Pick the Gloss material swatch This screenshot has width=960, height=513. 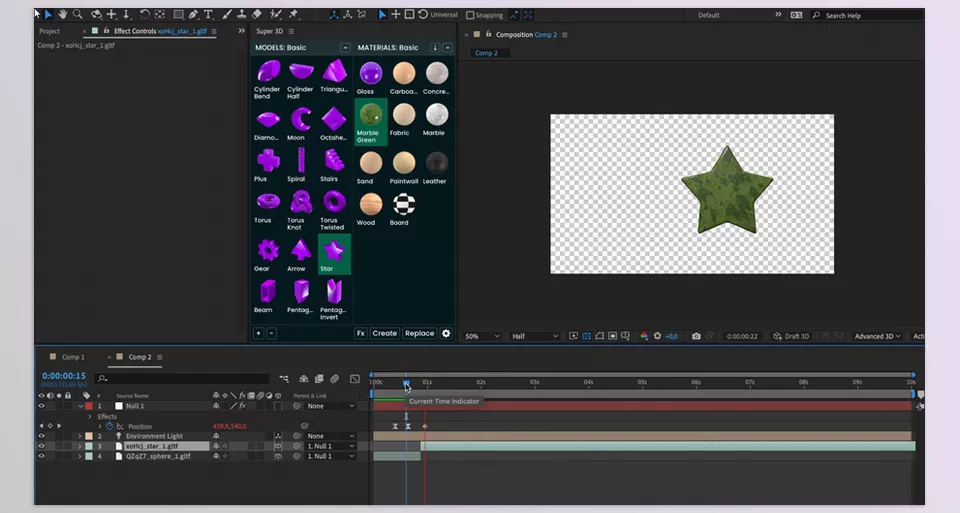point(370,73)
